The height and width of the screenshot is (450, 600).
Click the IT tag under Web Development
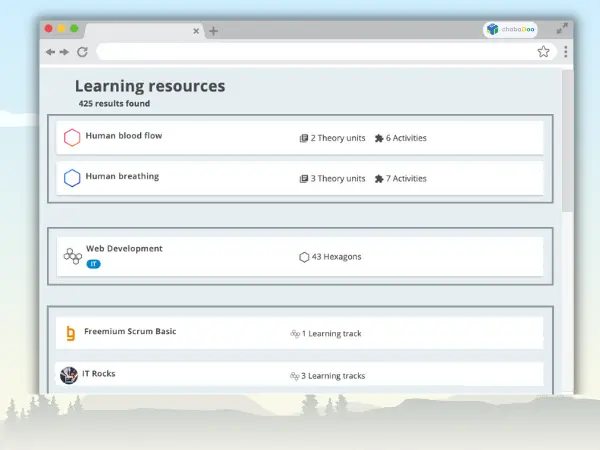[93, 264]
